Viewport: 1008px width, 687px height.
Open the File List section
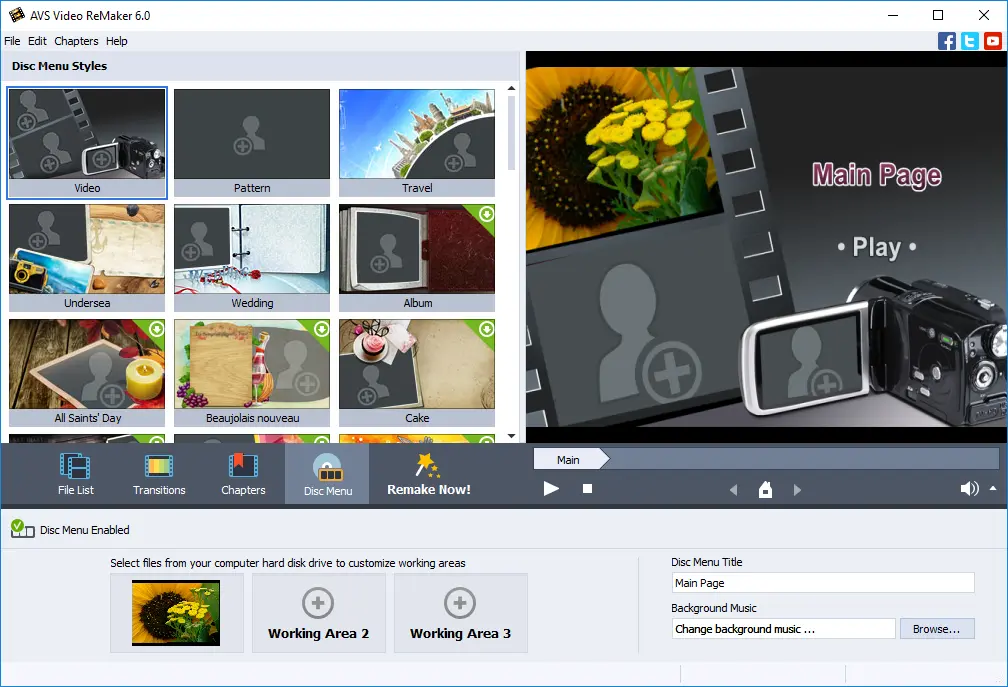[75, 474]
